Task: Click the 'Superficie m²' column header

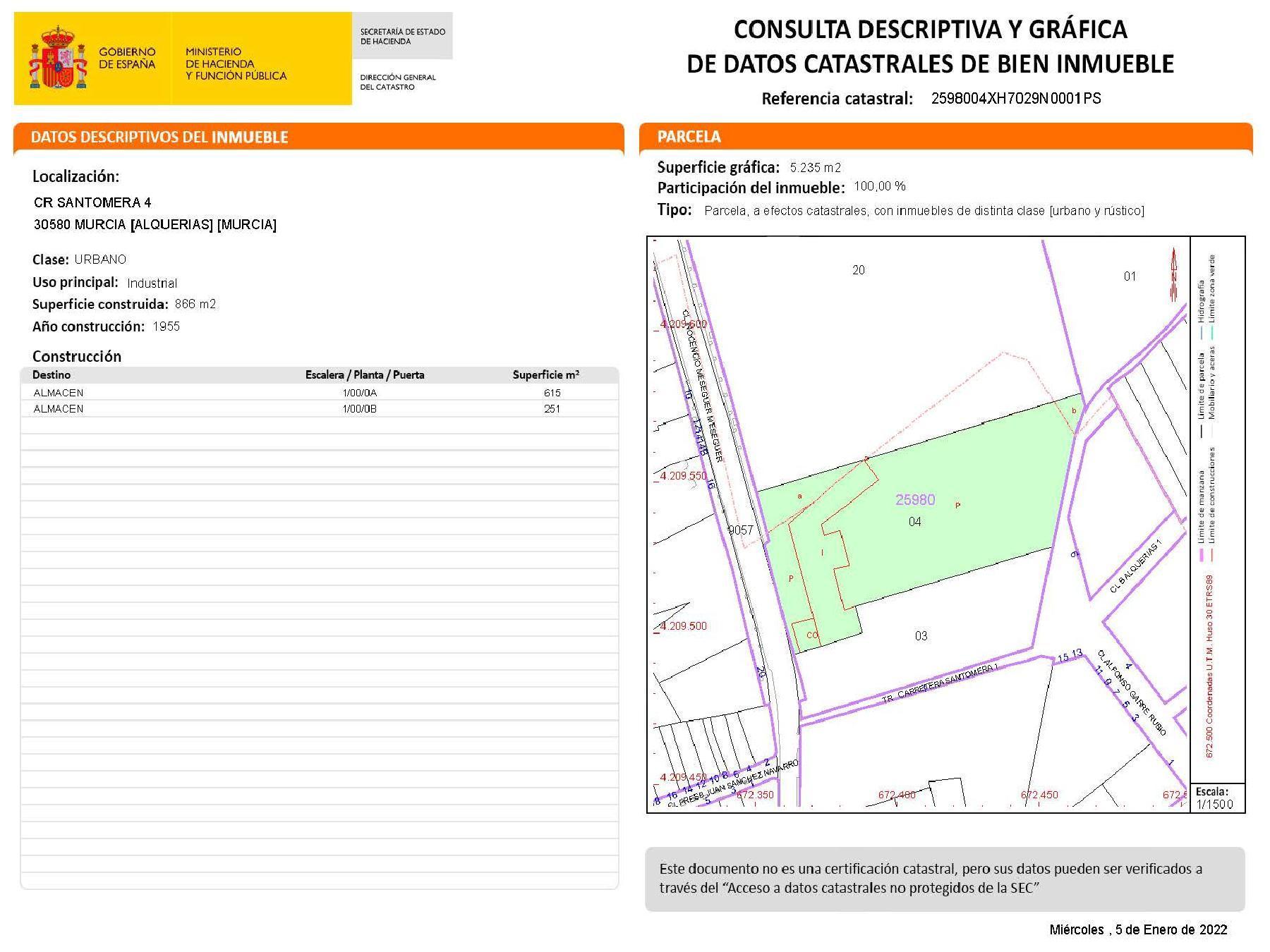Action: pos(546,374)
